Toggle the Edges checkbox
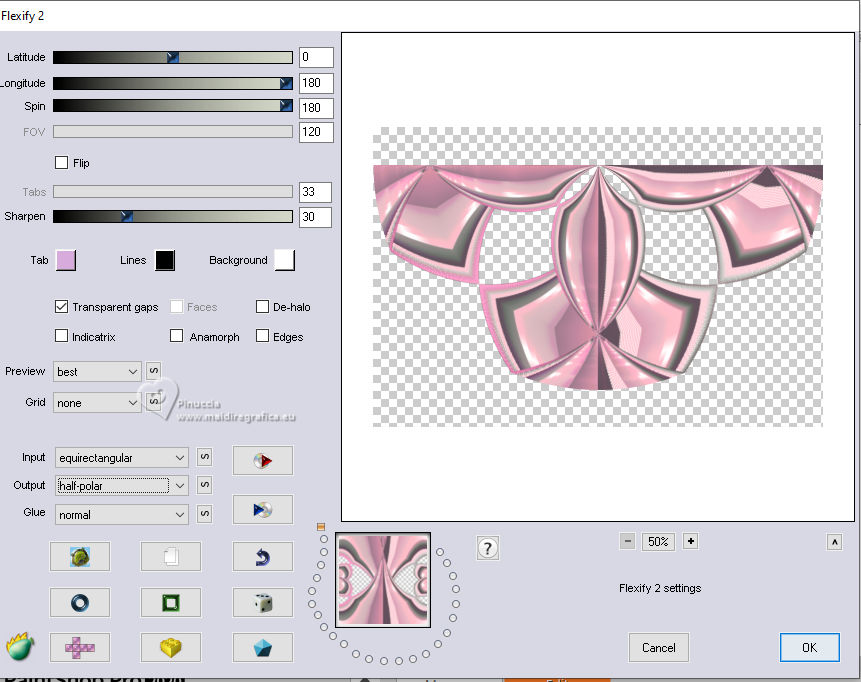The width and height of the screenshot is (861, 682). [x=262, y=336]
